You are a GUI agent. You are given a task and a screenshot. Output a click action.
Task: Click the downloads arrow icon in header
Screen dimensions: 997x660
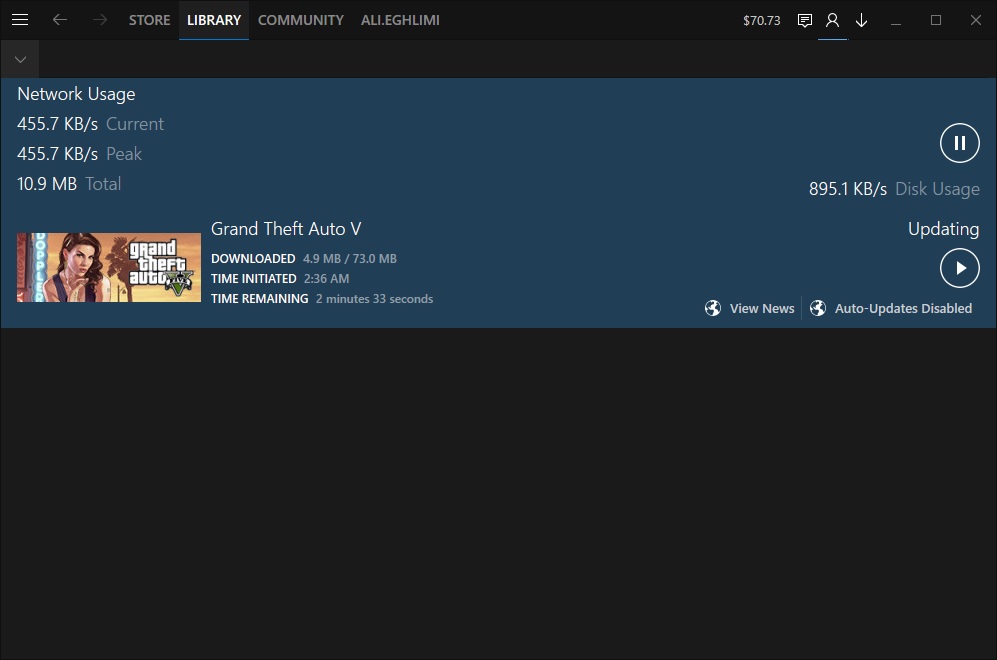[861, 20]
